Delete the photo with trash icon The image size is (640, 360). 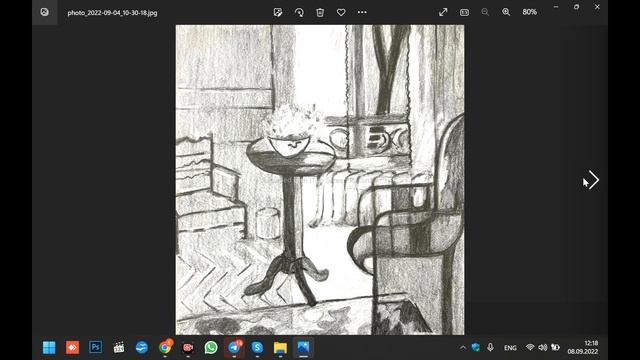click(x=320, y=12)
